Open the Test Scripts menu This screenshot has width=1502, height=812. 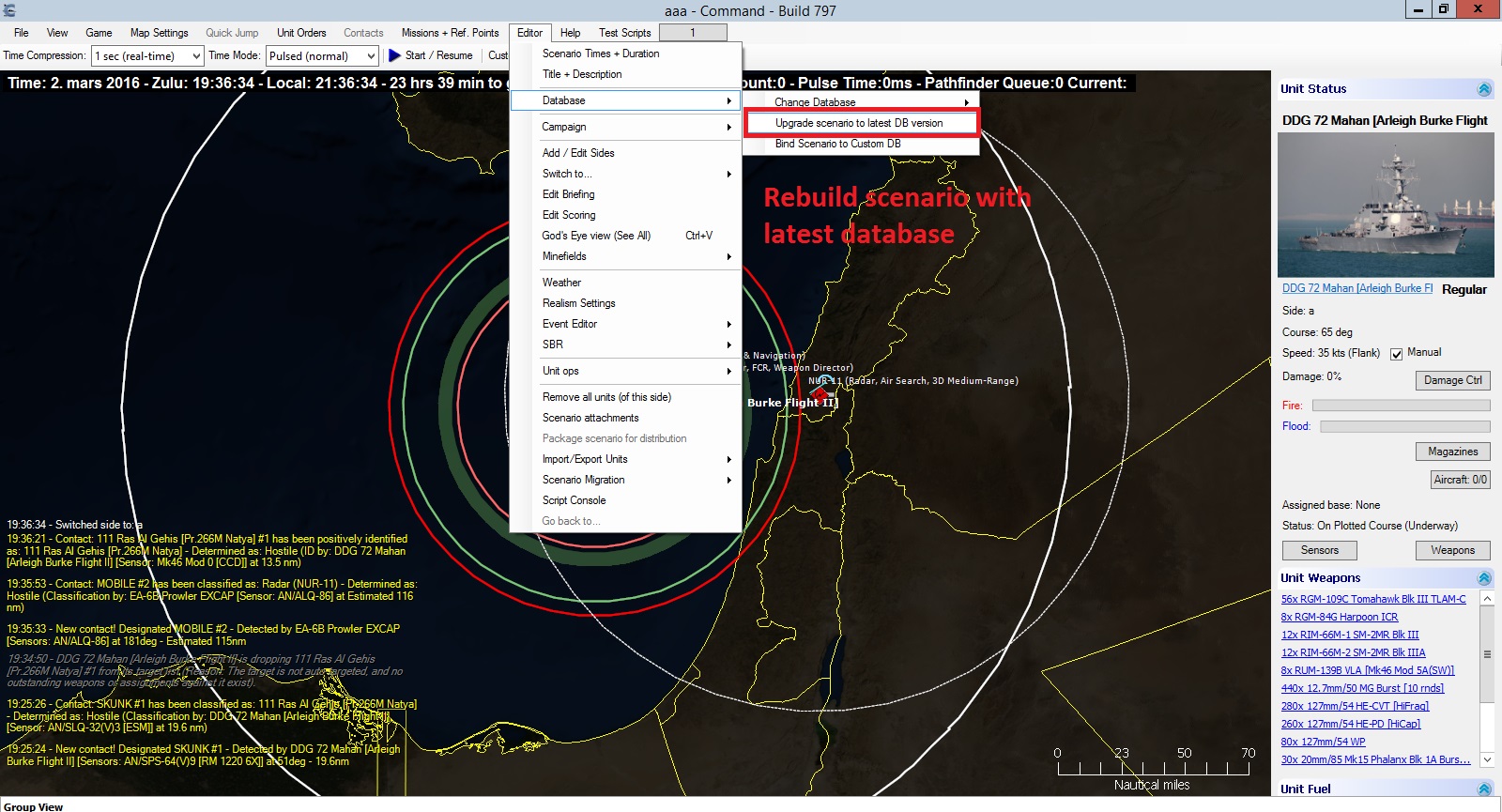coord(625,33)
